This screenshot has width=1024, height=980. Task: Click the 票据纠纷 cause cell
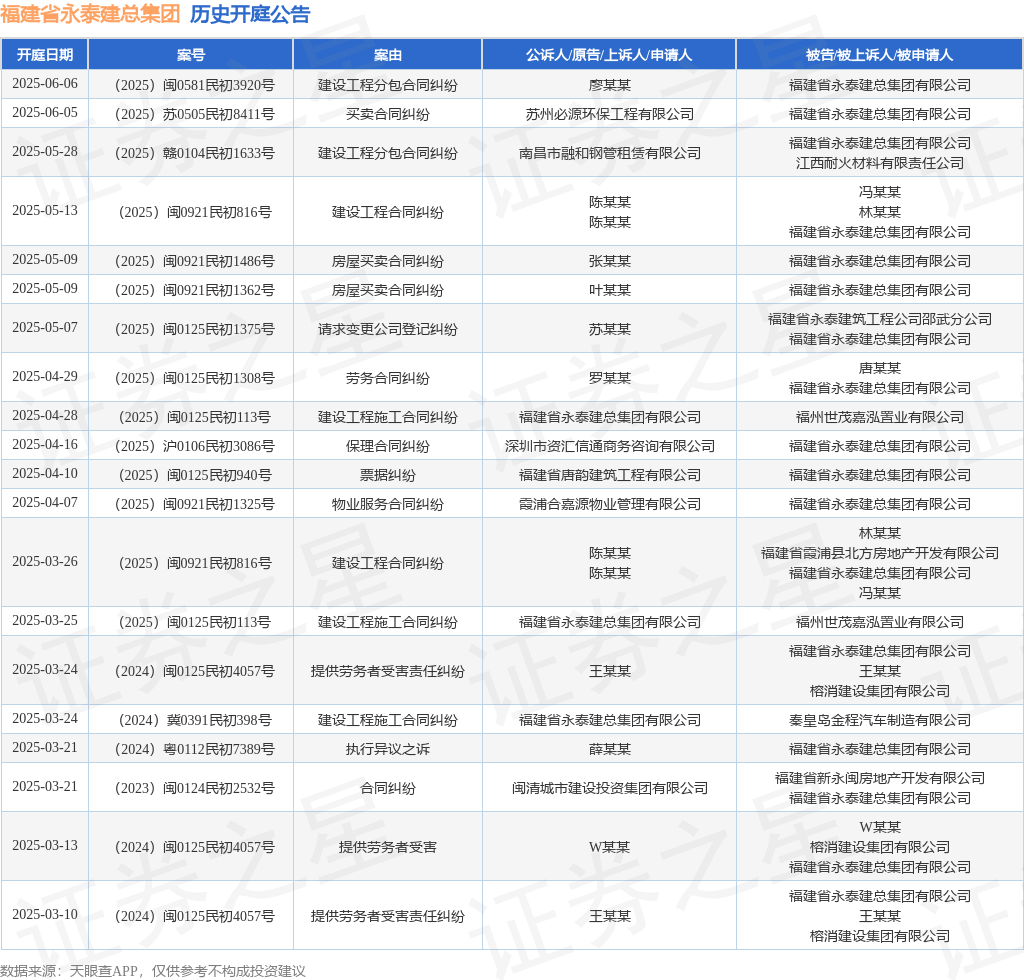coord(387,475)
